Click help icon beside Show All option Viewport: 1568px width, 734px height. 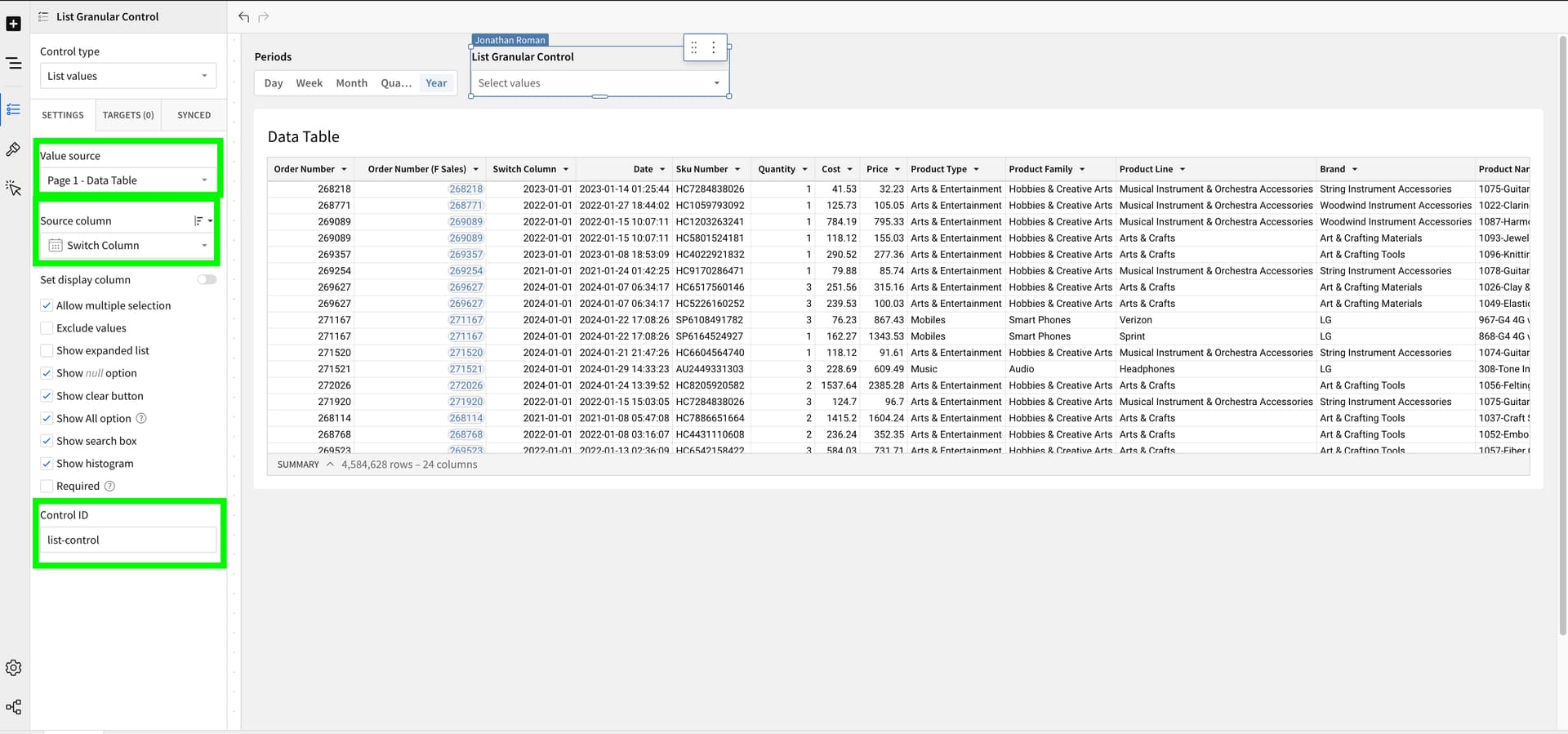140,418
